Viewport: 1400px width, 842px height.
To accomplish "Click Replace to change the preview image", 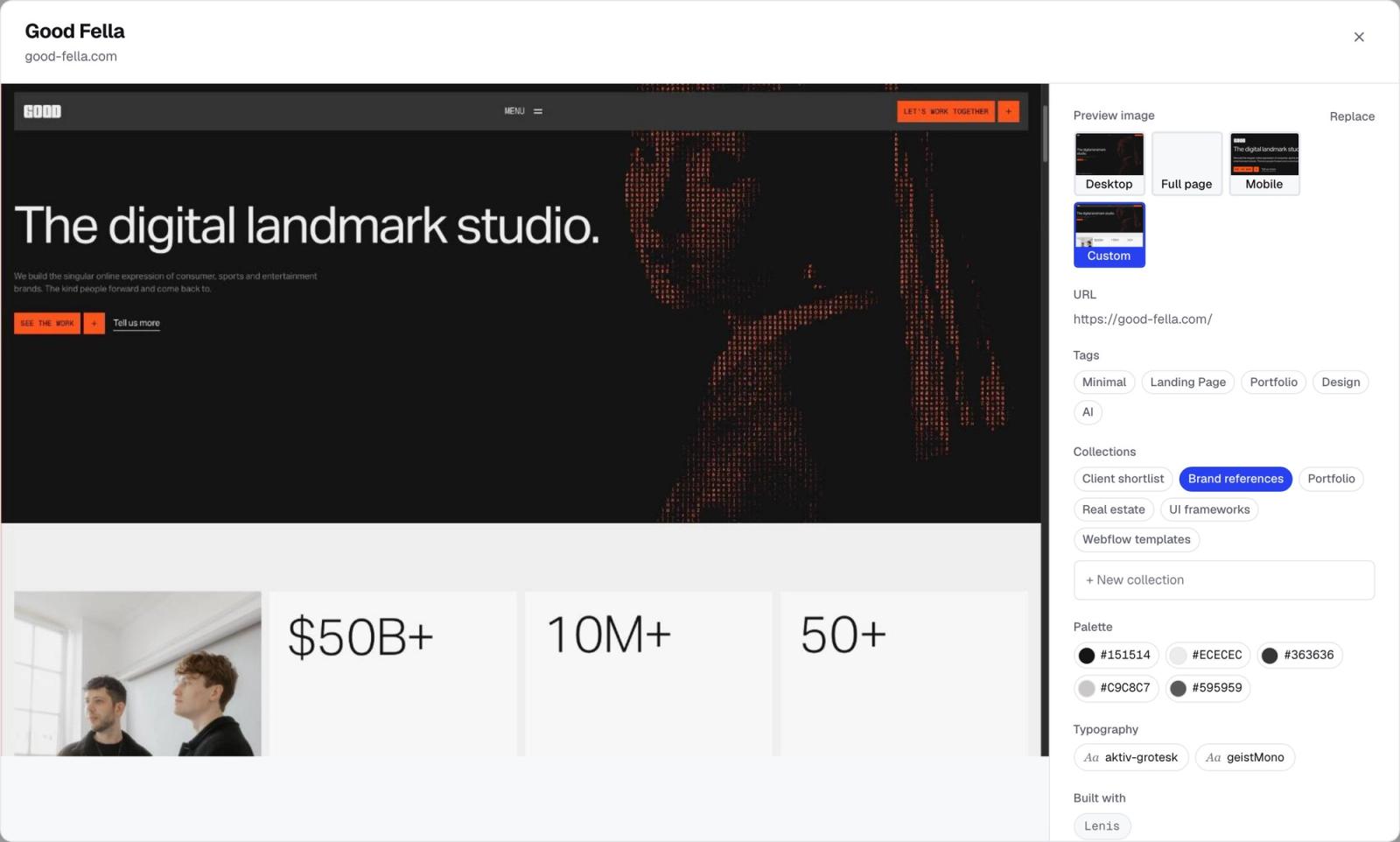I will click(x=1352, y=116).
